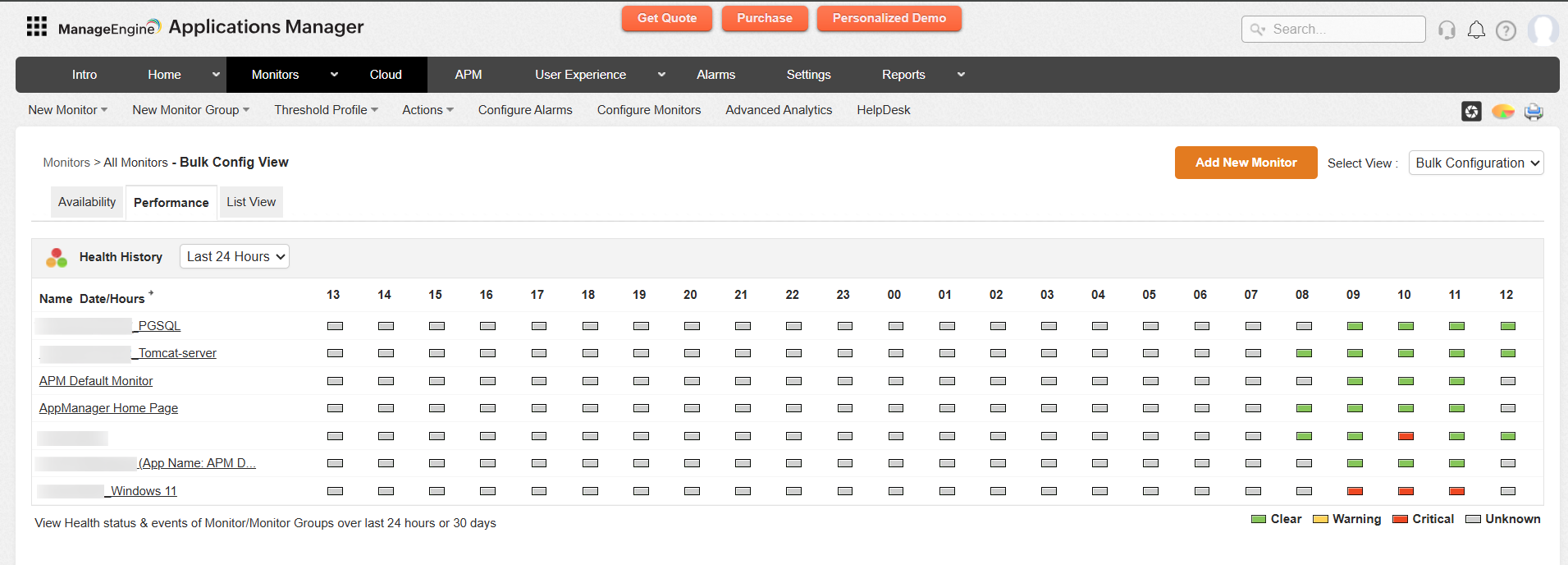
Task: Open the user profile avatar
Action: (x=1543, y=30)
